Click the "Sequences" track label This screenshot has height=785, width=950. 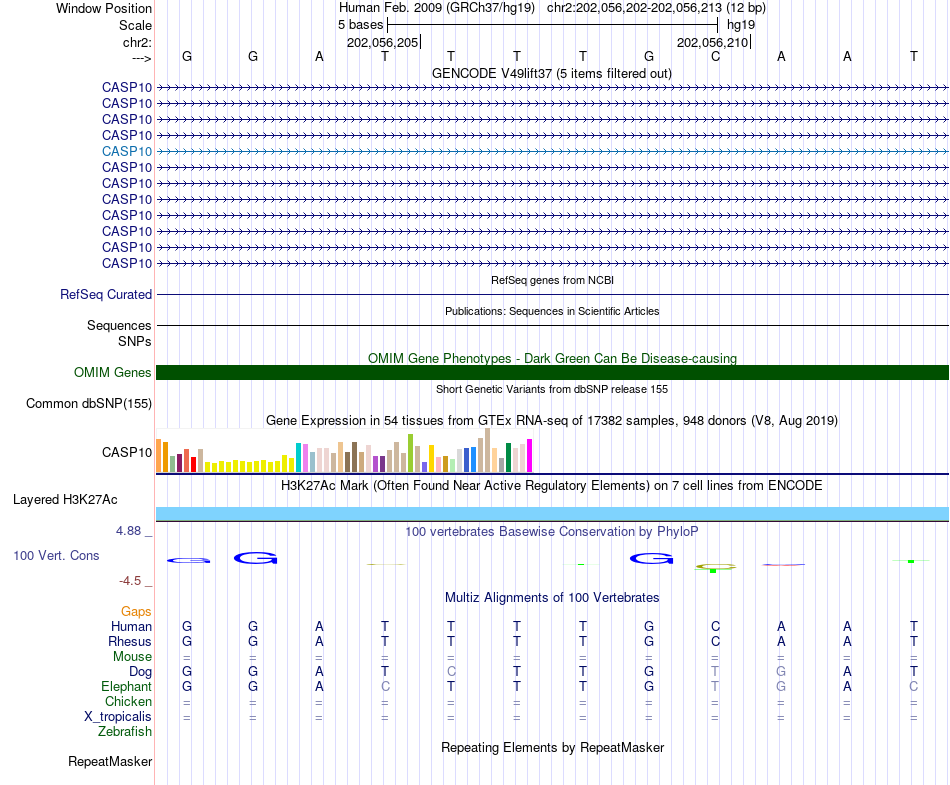pos(119,325)
